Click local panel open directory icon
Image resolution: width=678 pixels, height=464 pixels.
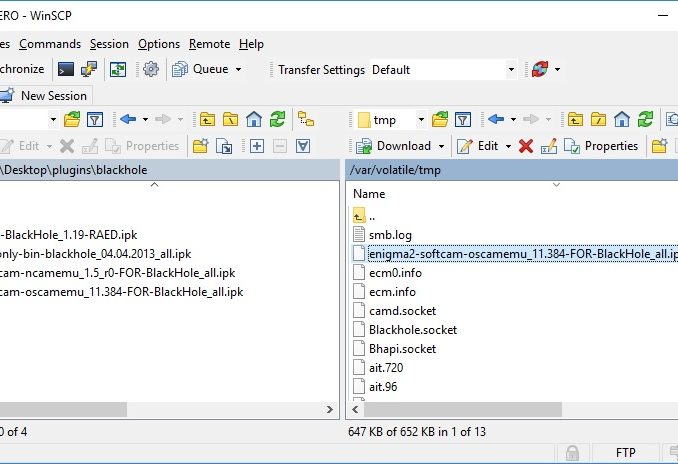(72, 119)
